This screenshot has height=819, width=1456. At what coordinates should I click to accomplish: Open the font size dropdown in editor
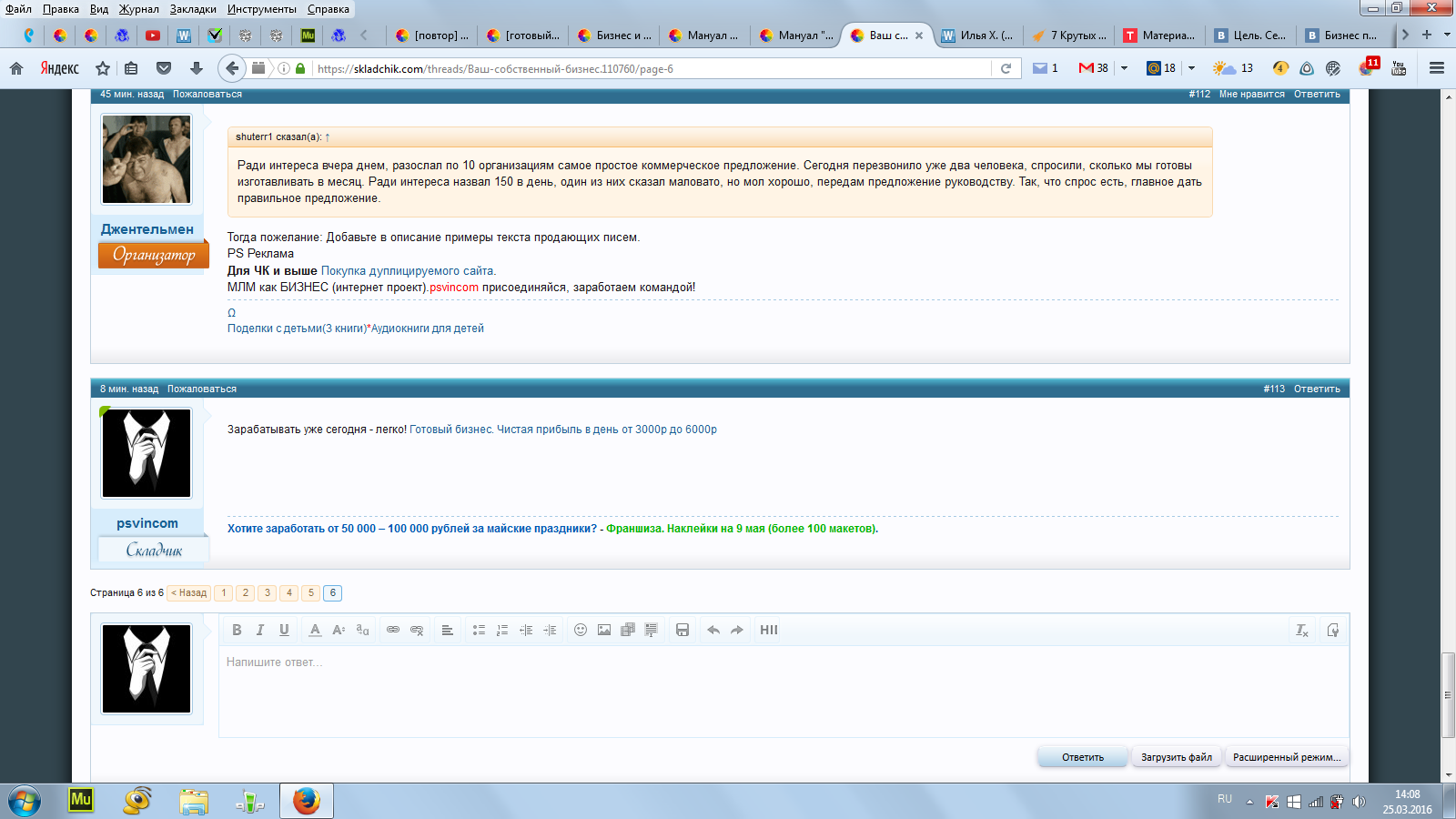pyautogui.click(x=339, y=630)
